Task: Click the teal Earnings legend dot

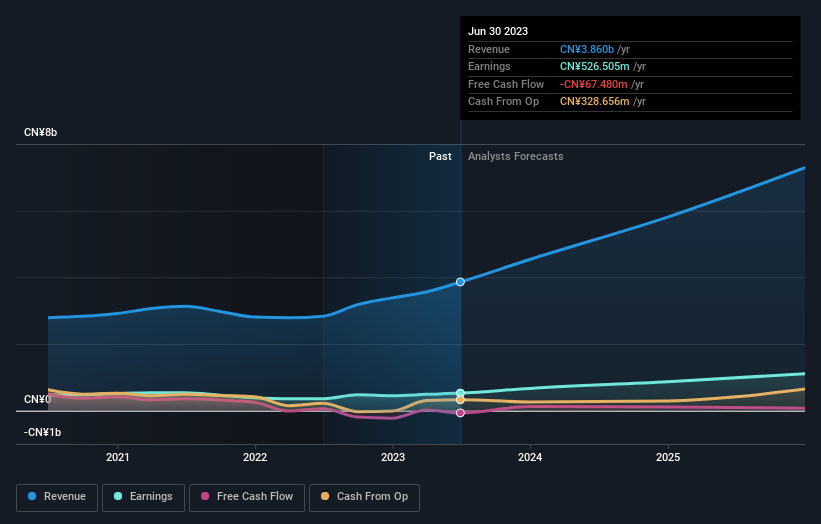Action: (x=118, y=496)
